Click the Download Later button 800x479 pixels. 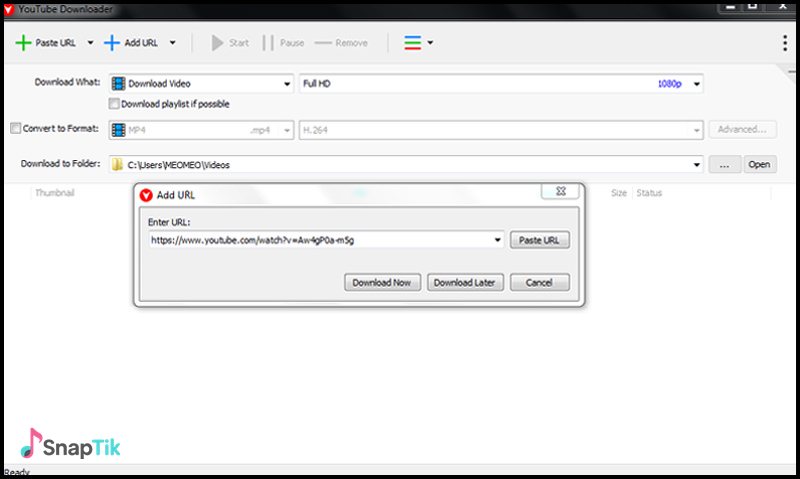point(464,283)
